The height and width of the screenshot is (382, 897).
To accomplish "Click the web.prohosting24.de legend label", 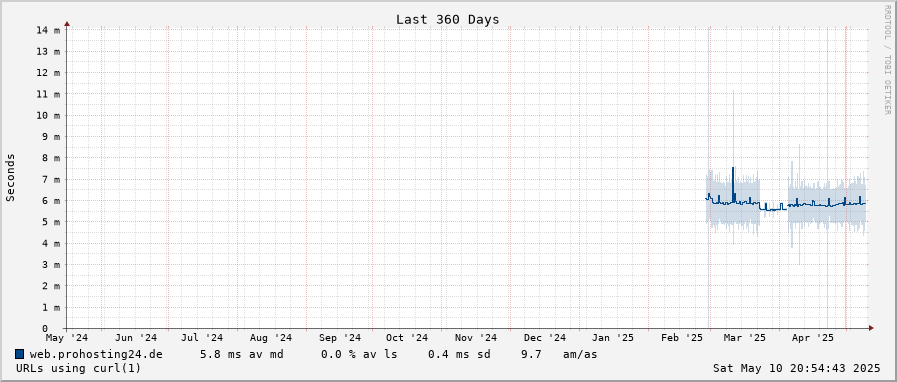I will pyautogui.click(x=96, y=355).
